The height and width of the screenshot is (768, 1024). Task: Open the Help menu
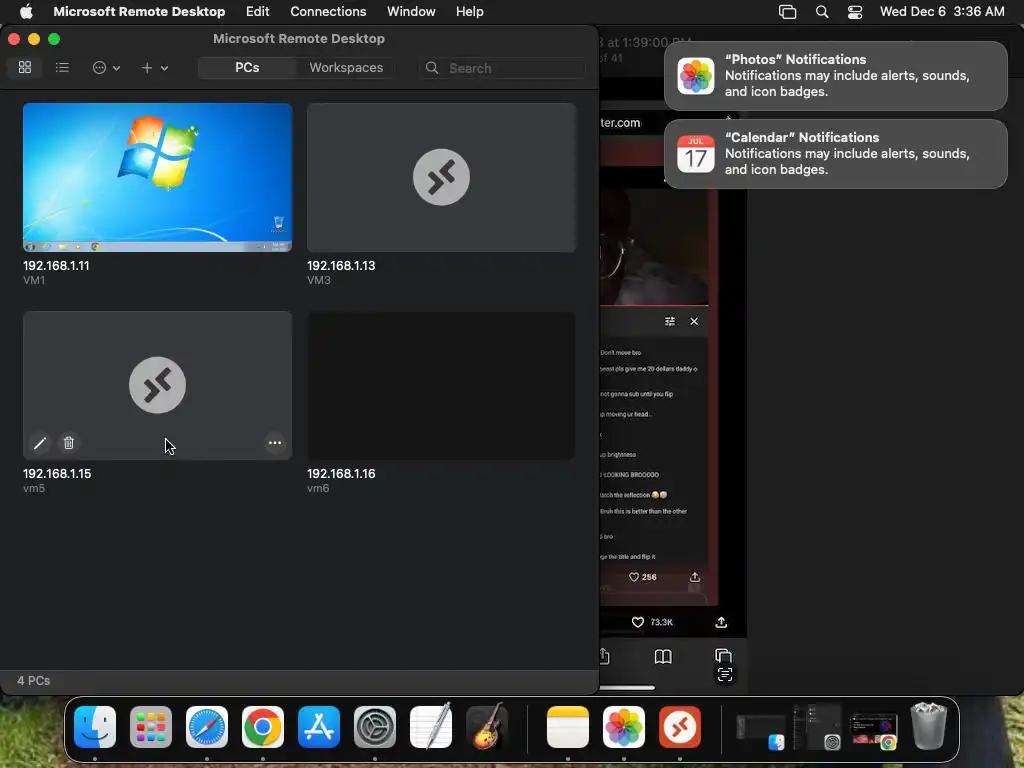[470, 11]
